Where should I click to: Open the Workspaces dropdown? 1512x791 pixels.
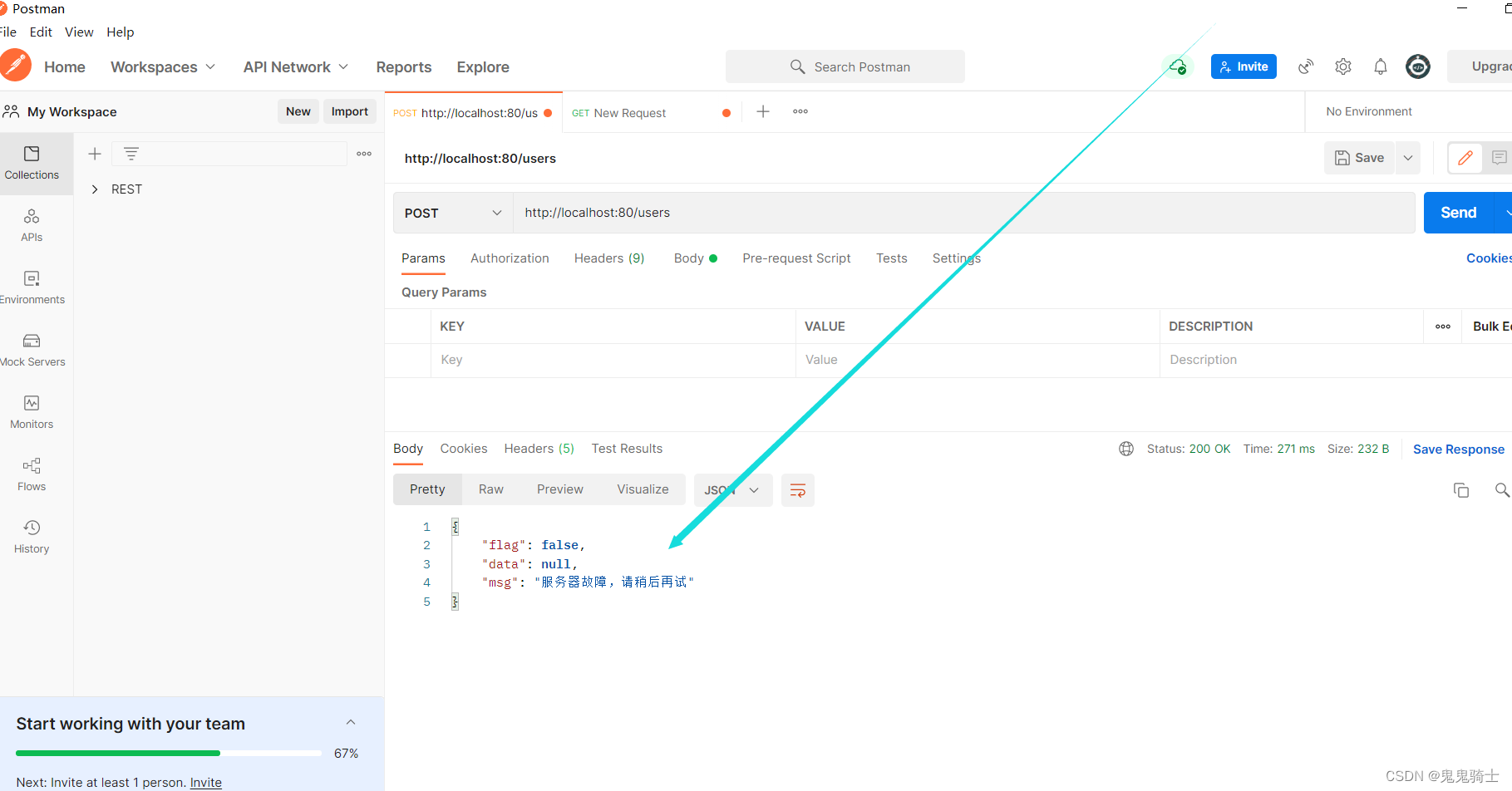tap(163, 67)
